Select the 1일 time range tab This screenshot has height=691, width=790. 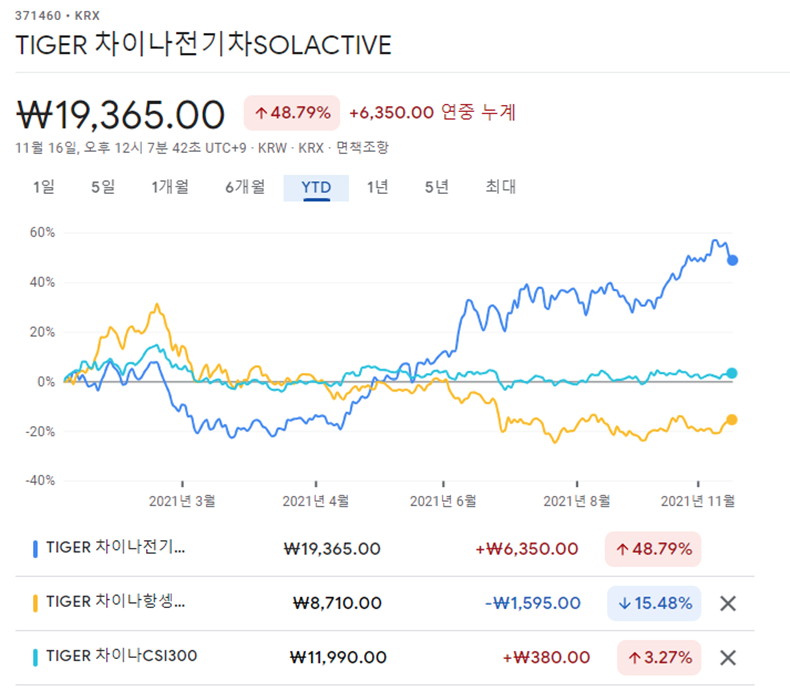coord(44,187)
